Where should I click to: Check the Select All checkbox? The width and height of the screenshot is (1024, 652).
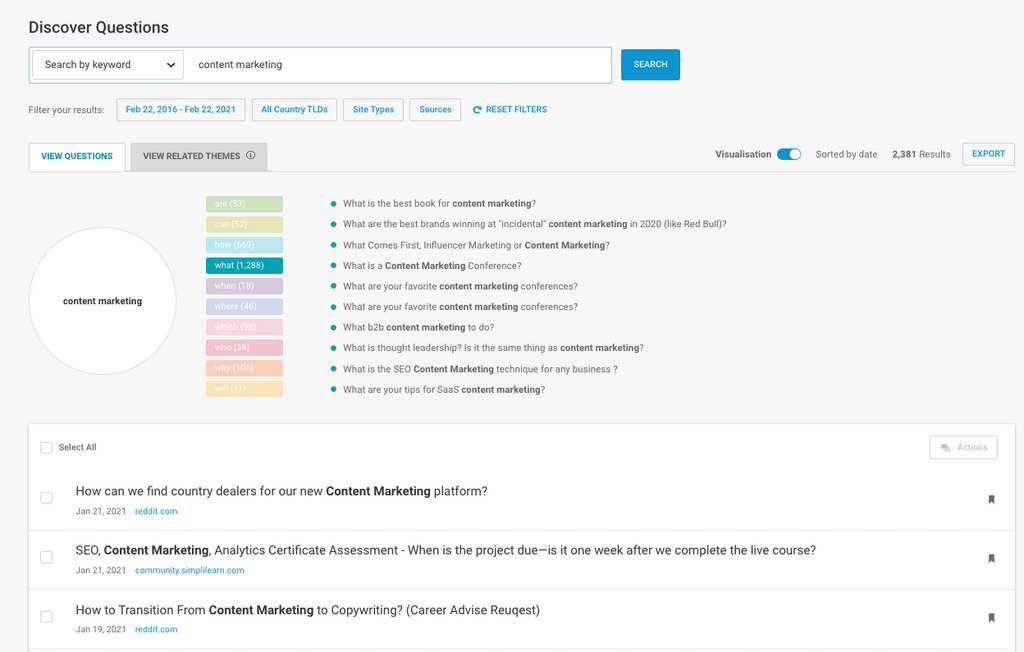point(46,448)
